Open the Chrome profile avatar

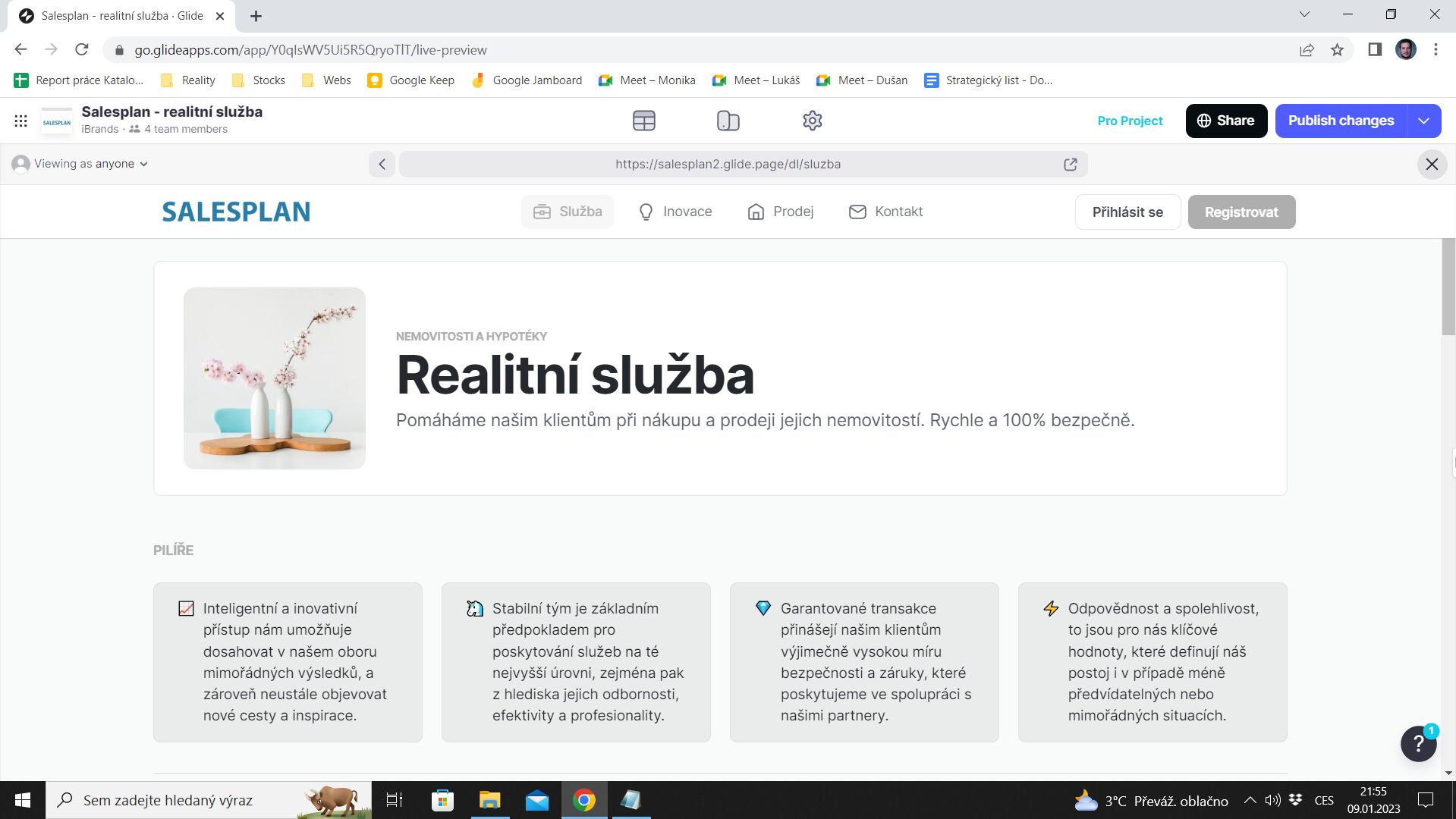click(x=1406, y=50)
